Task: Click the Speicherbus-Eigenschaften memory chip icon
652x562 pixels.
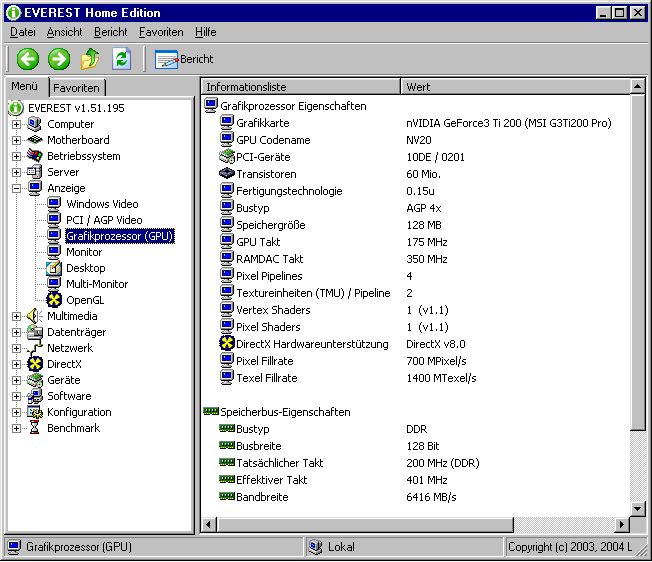Action: pyautogui.click(x=211, y=412)
